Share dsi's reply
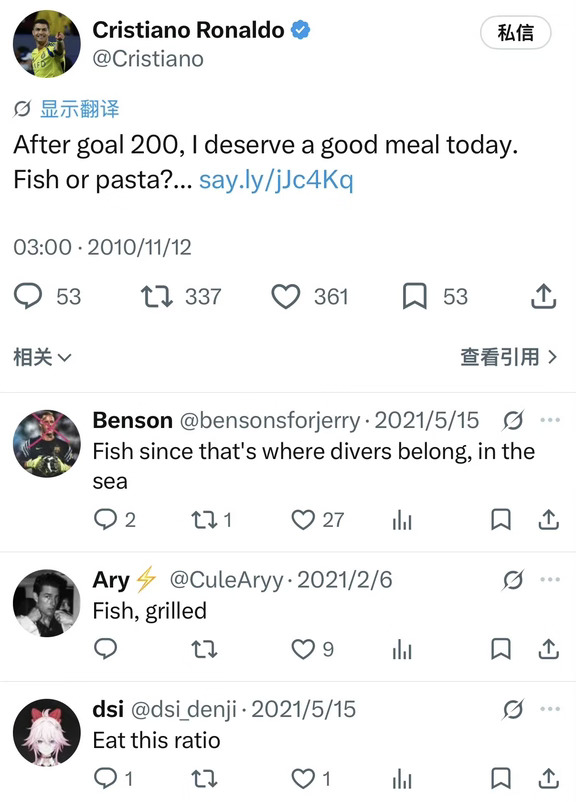 pyautogui.click(x=548, y=778)
